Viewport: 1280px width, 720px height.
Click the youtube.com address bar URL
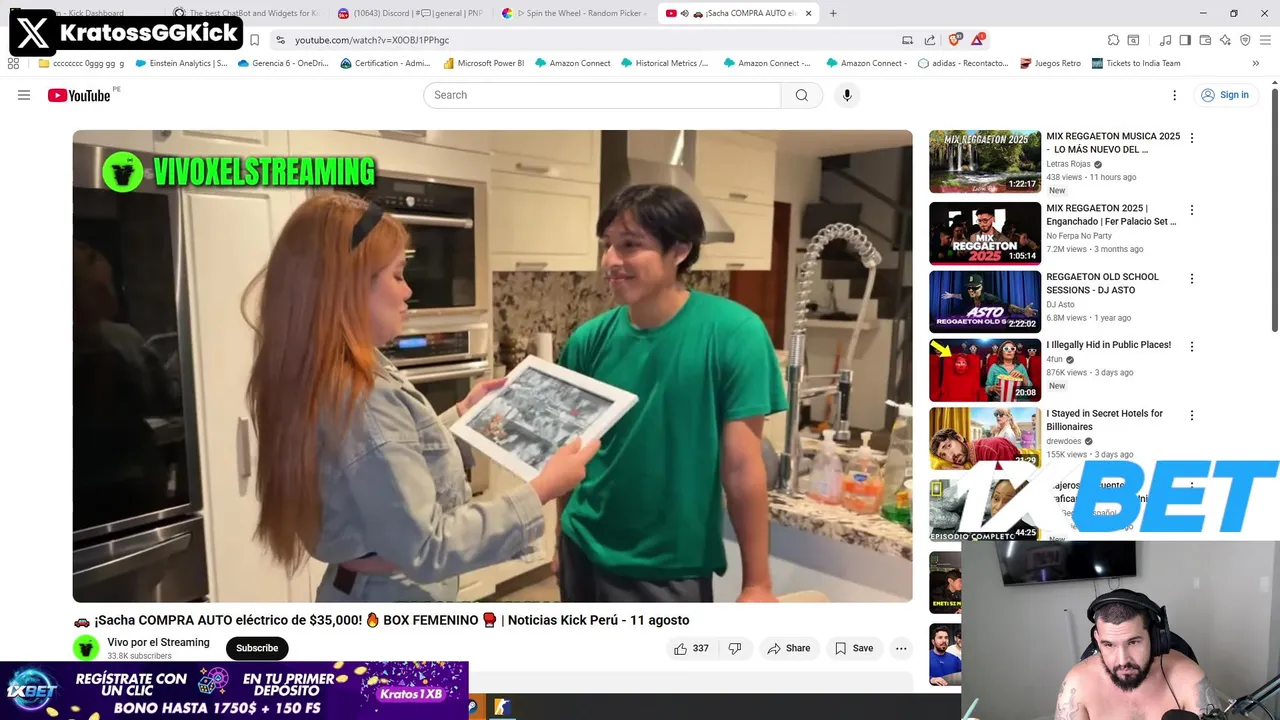(372, 40)
